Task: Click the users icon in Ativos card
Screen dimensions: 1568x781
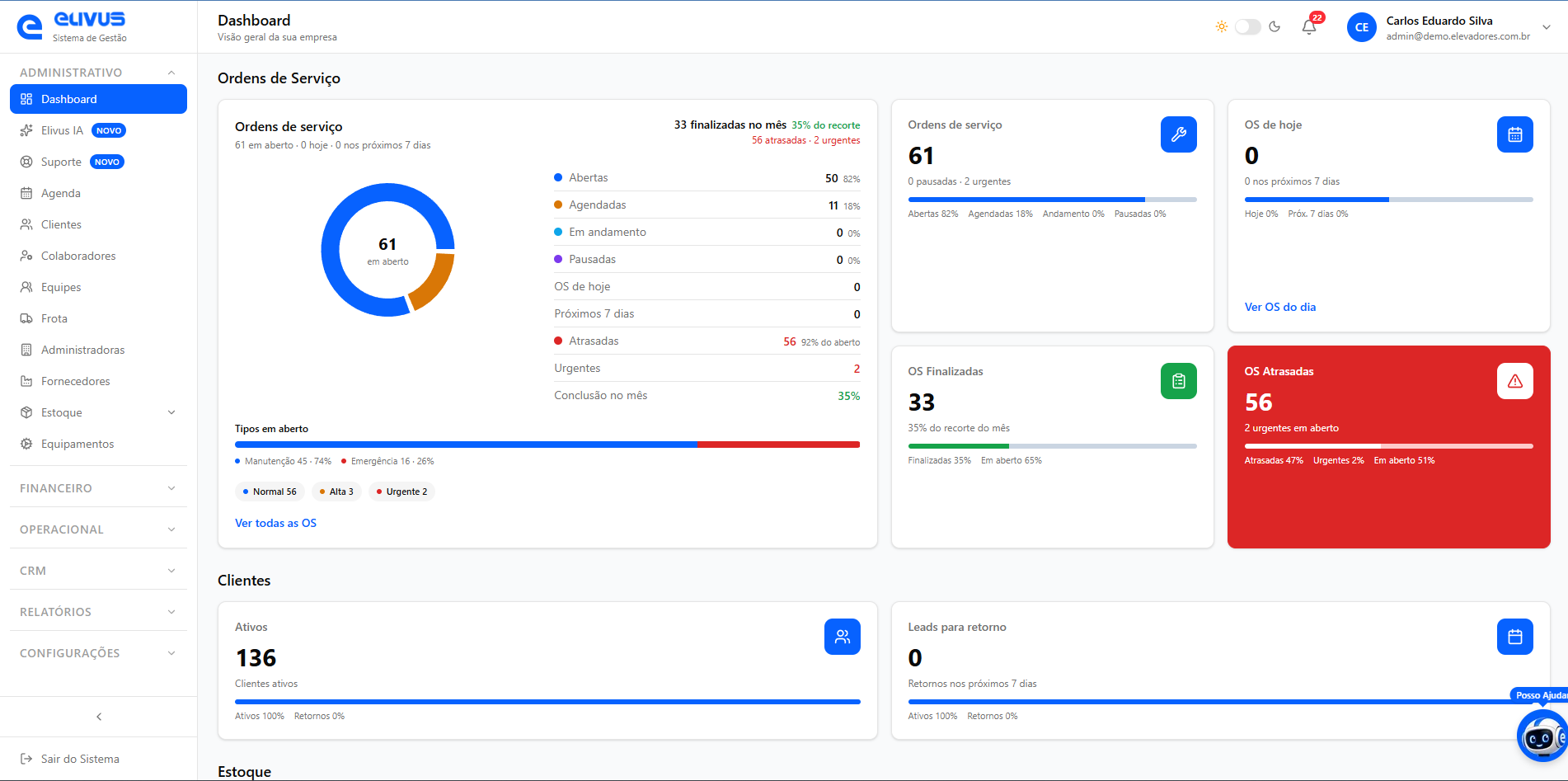Action: coord(842,637)
